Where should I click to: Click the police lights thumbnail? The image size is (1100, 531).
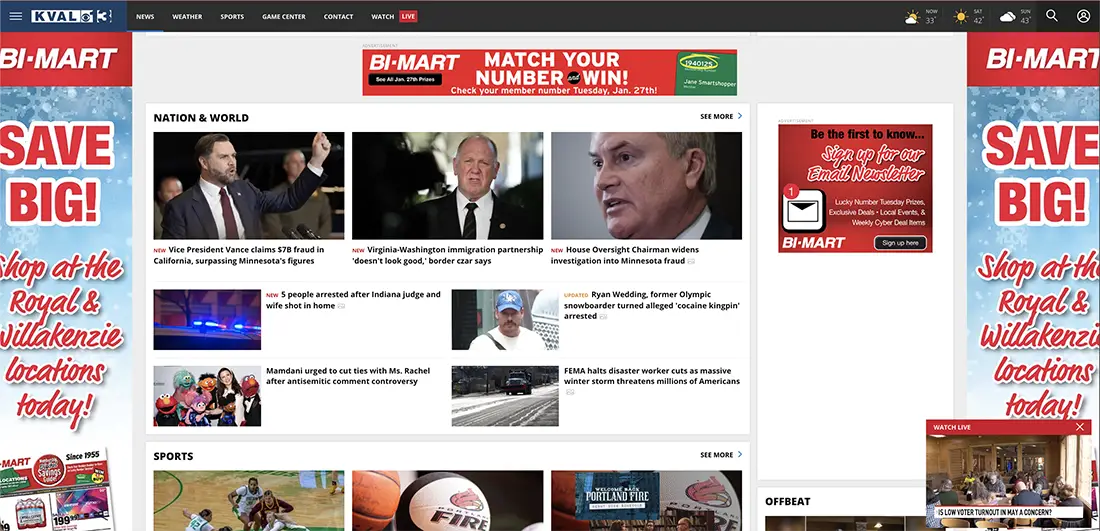(207, 320)
